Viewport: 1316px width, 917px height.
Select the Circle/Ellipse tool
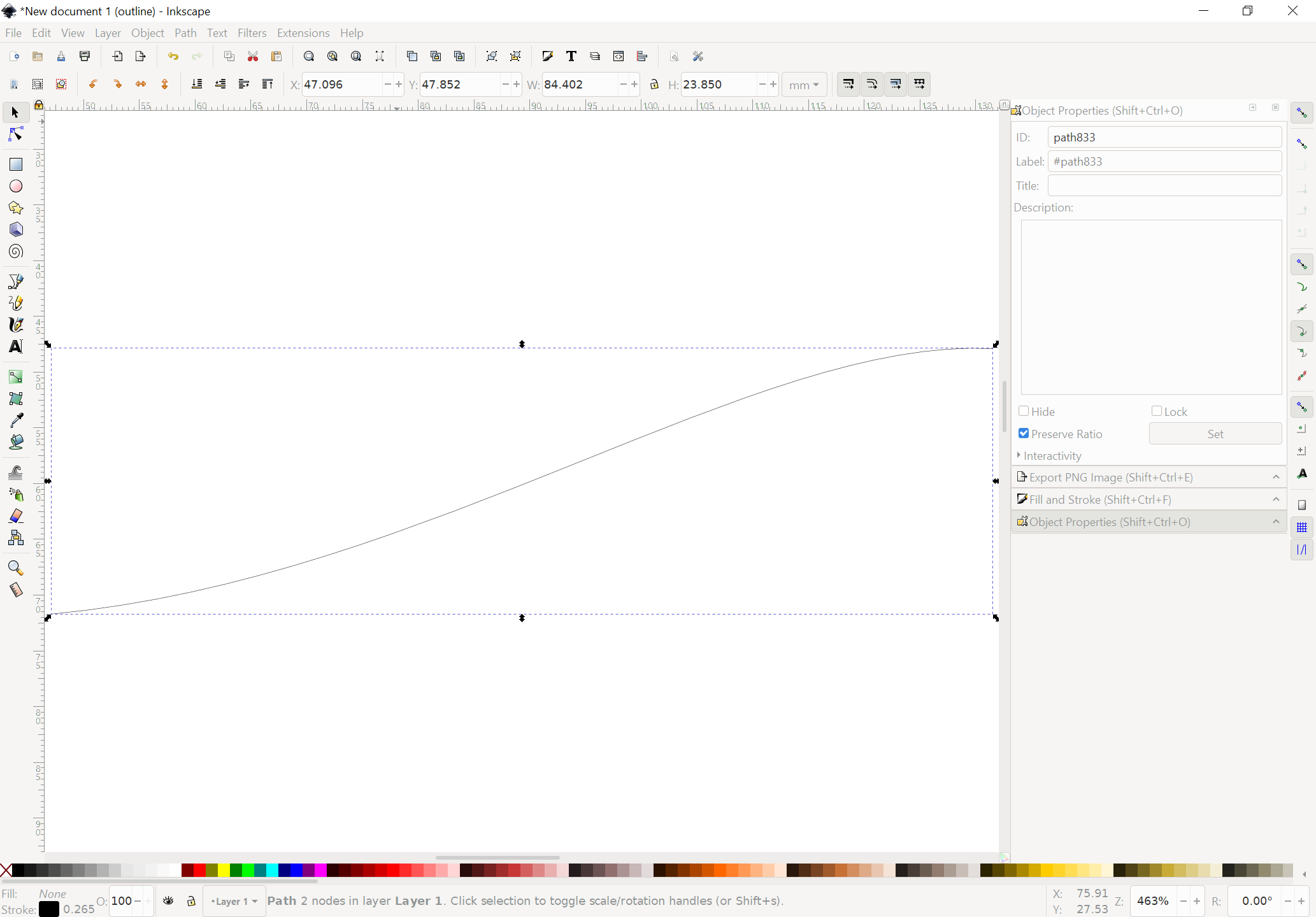click(x=16, y=186)
